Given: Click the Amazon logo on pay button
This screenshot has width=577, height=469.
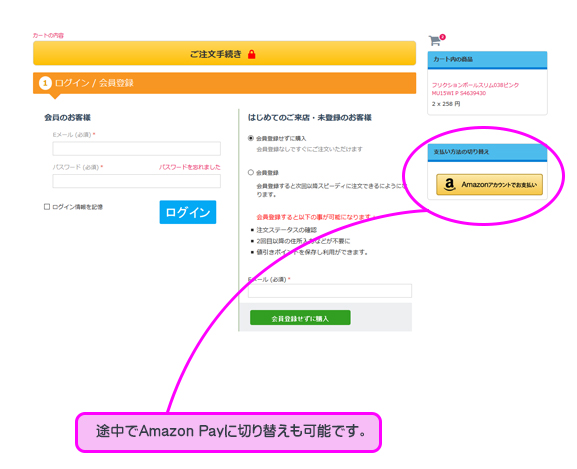Looking at the screenshot, I should [x=449, y=185].
